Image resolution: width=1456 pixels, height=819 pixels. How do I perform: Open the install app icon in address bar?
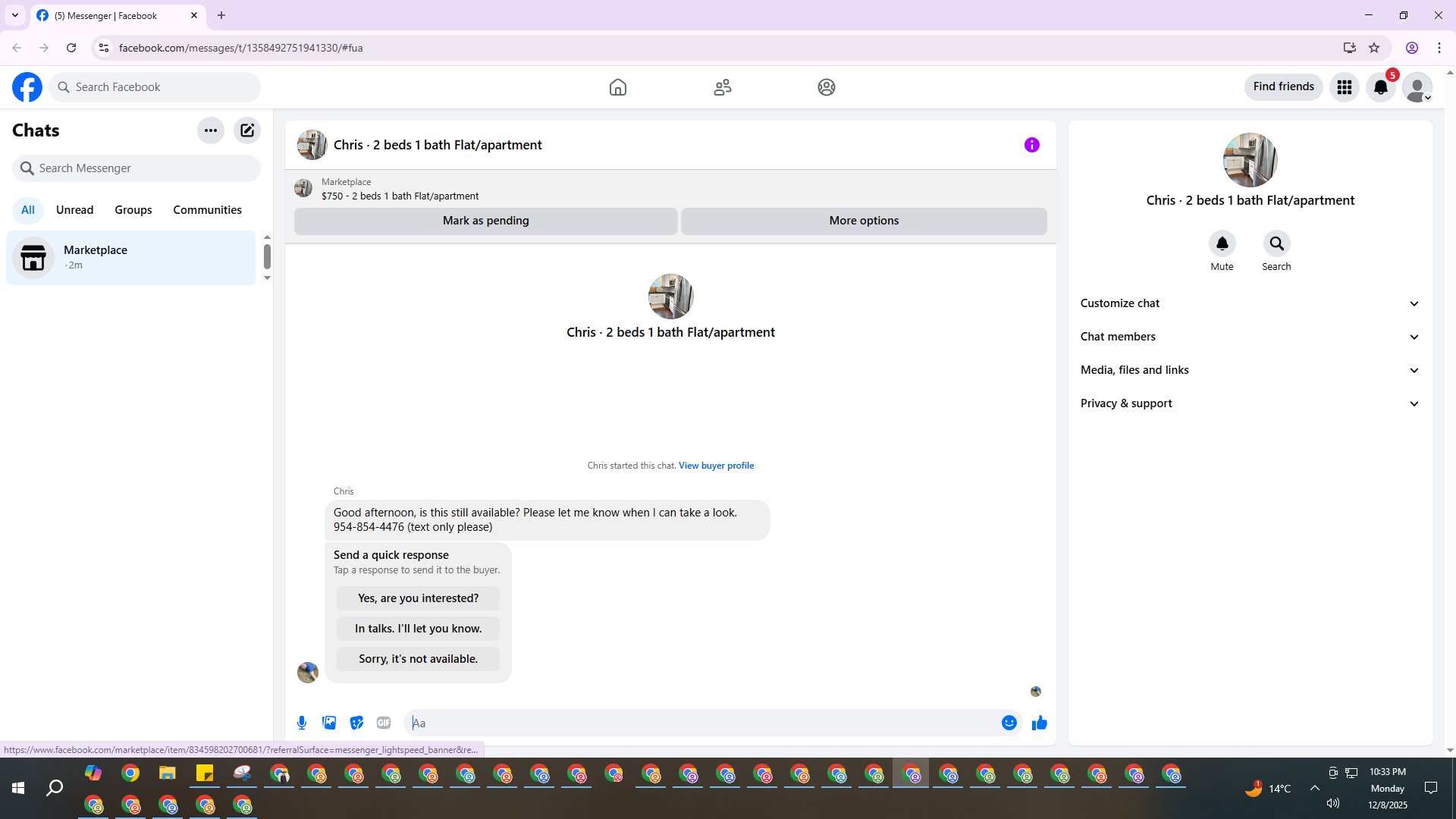(x=1350, y=48)
